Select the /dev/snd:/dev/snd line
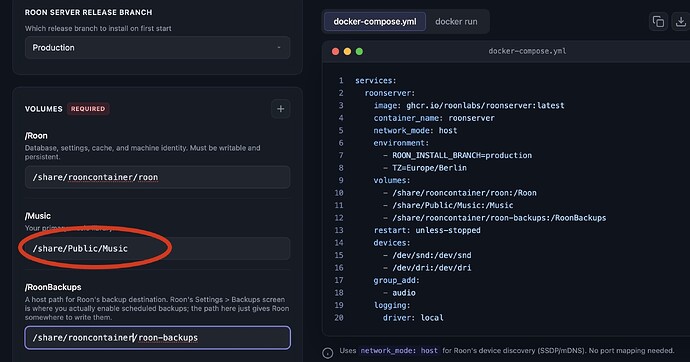 pos(427,255)
